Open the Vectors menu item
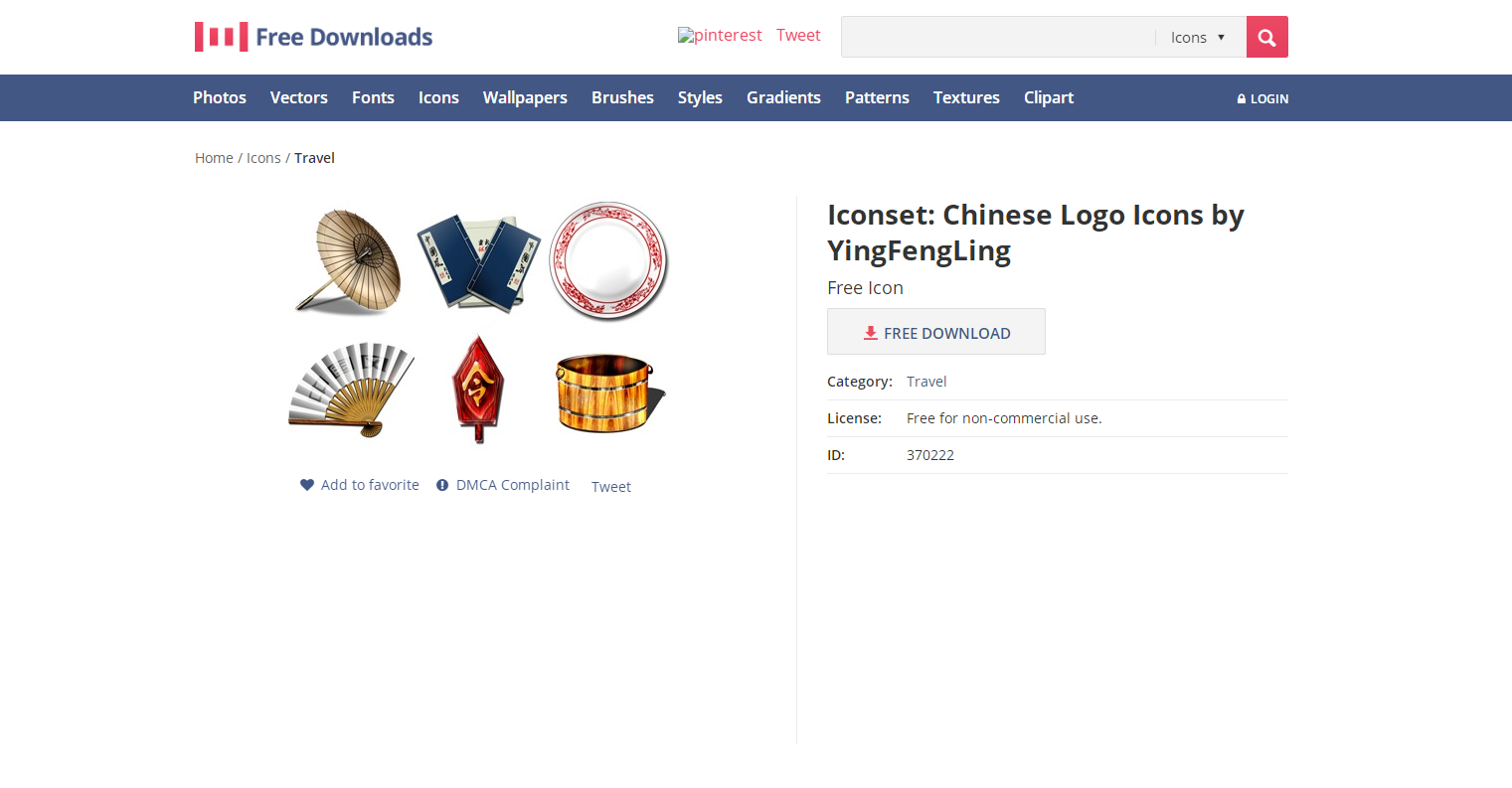 (x=299, y=97)
